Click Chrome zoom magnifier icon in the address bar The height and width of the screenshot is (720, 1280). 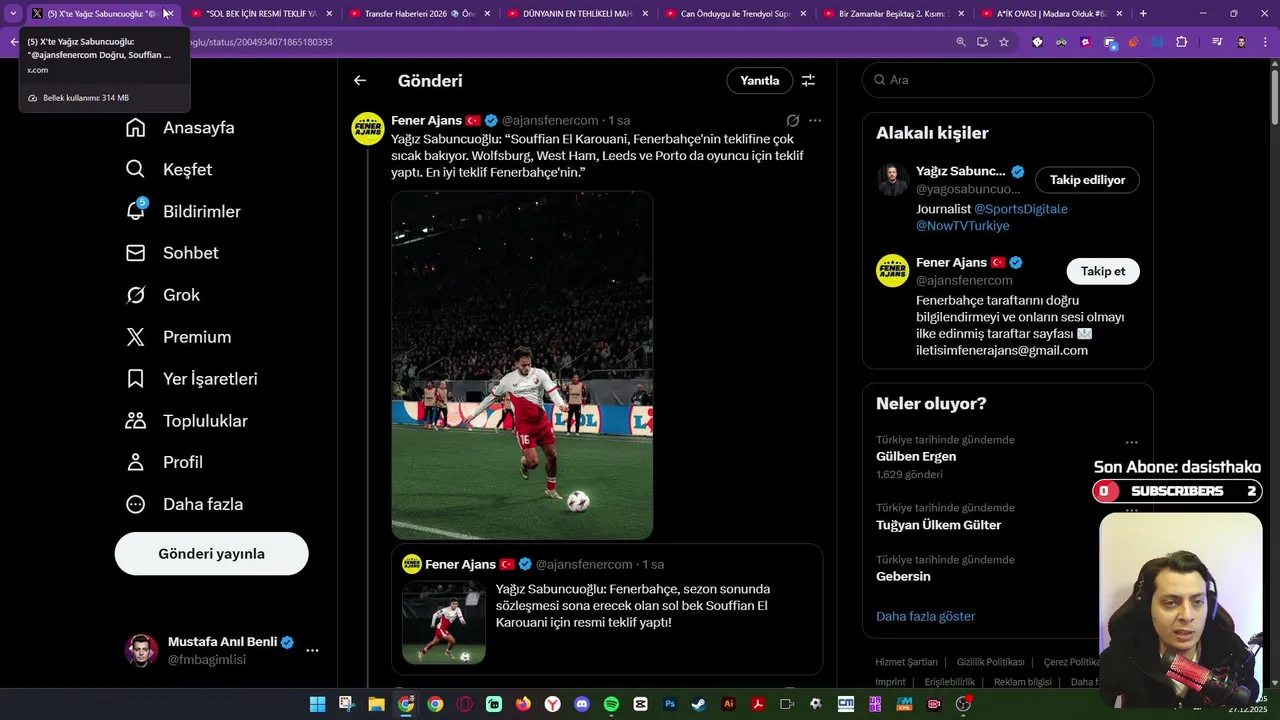point(961,42)
